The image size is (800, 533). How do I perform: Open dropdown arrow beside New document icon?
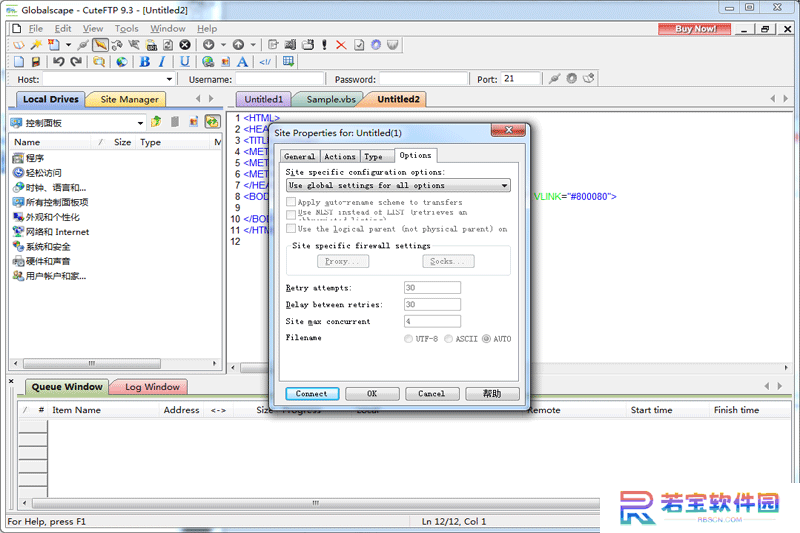68,45
